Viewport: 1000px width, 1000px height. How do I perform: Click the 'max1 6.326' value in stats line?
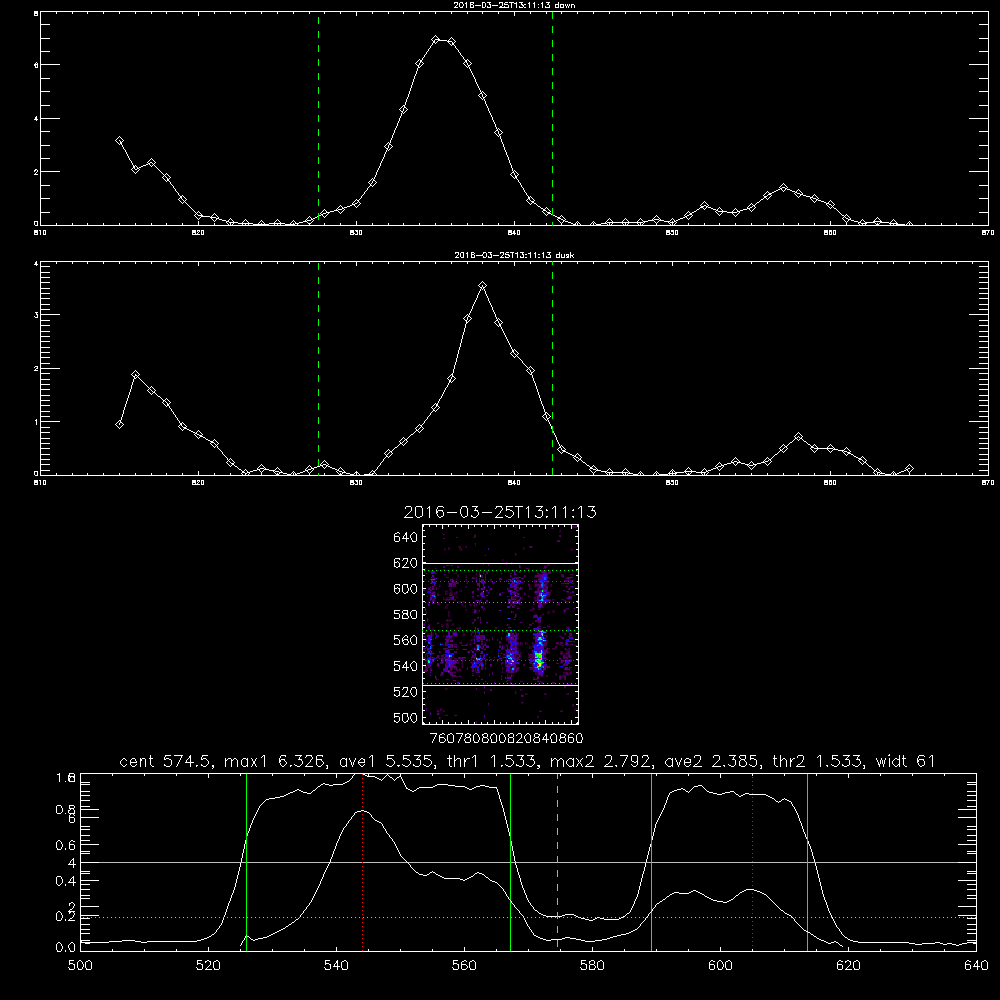click(276, 761)
